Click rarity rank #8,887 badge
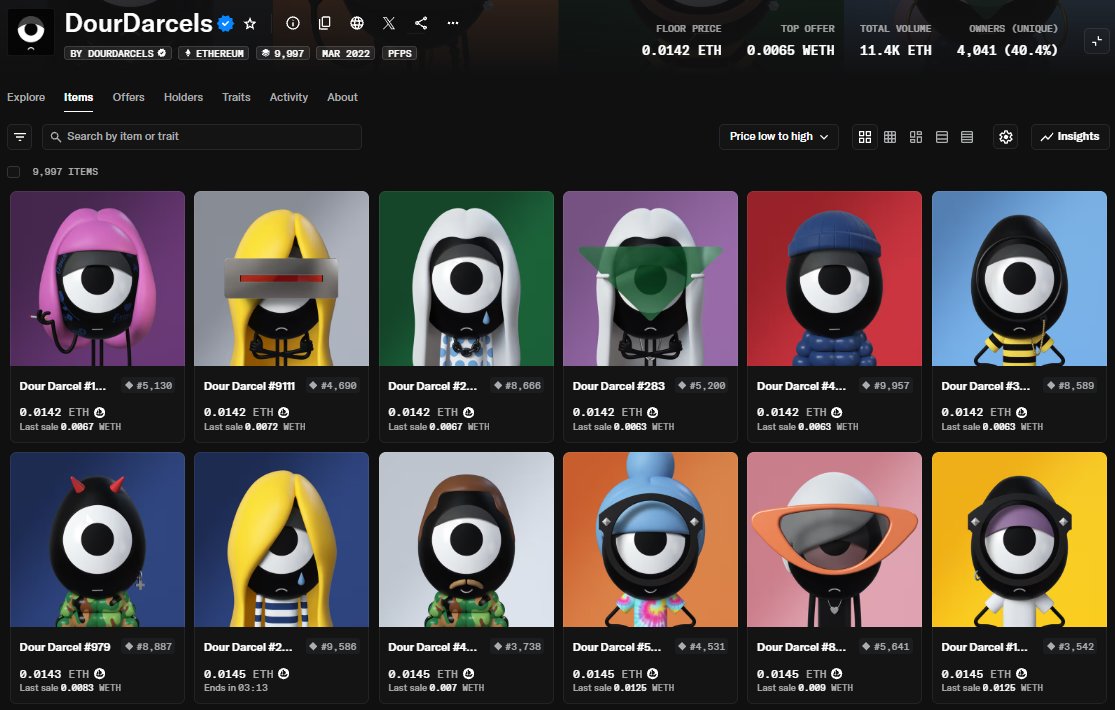The height and width of the screenshot is (710, 1115). tap(149, 647)
